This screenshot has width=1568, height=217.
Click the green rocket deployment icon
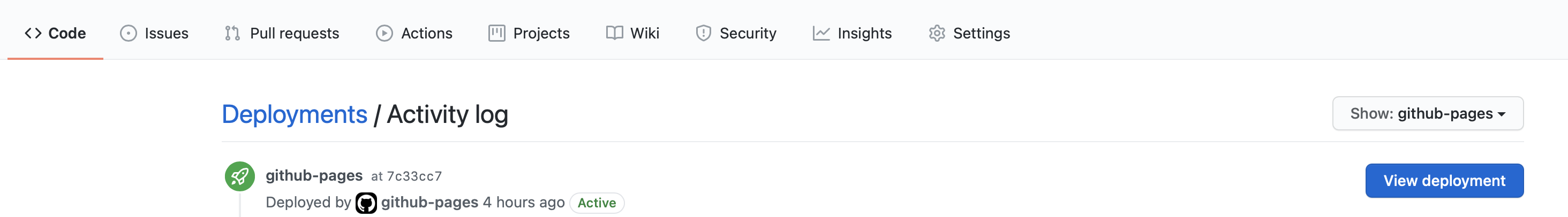point(240,176)
